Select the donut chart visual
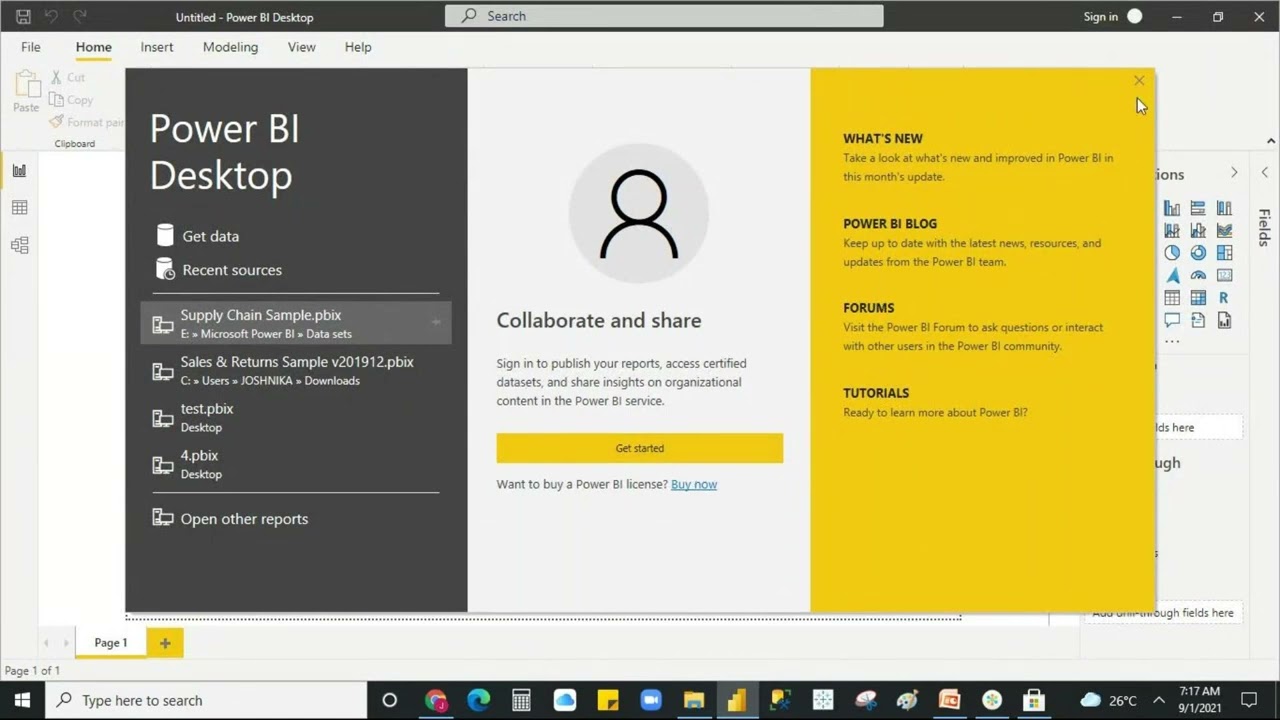This screenshot has width=1280, height=720. (1198, 253)
